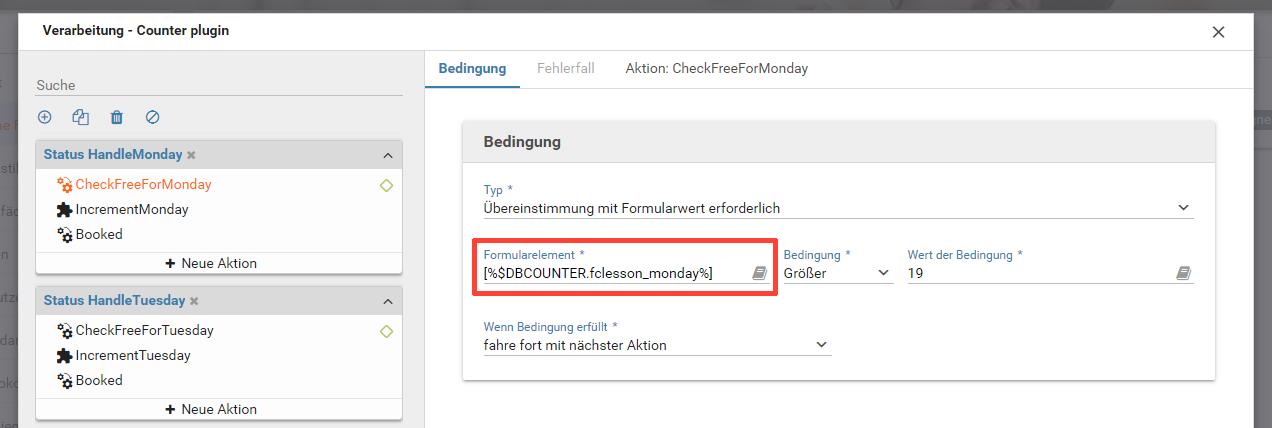Switch to the 'Aktion: CheckFreeForMonday' tab
The image size is (1272, 428).
click(716, 69)
